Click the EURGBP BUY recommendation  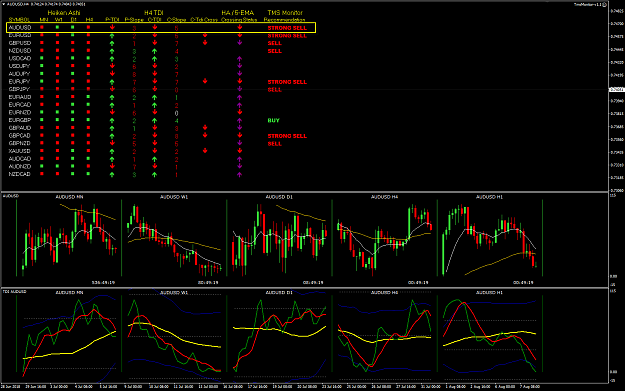273,120
